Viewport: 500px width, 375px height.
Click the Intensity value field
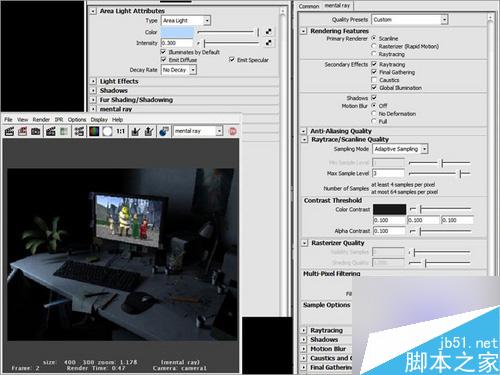click(177, 43)
